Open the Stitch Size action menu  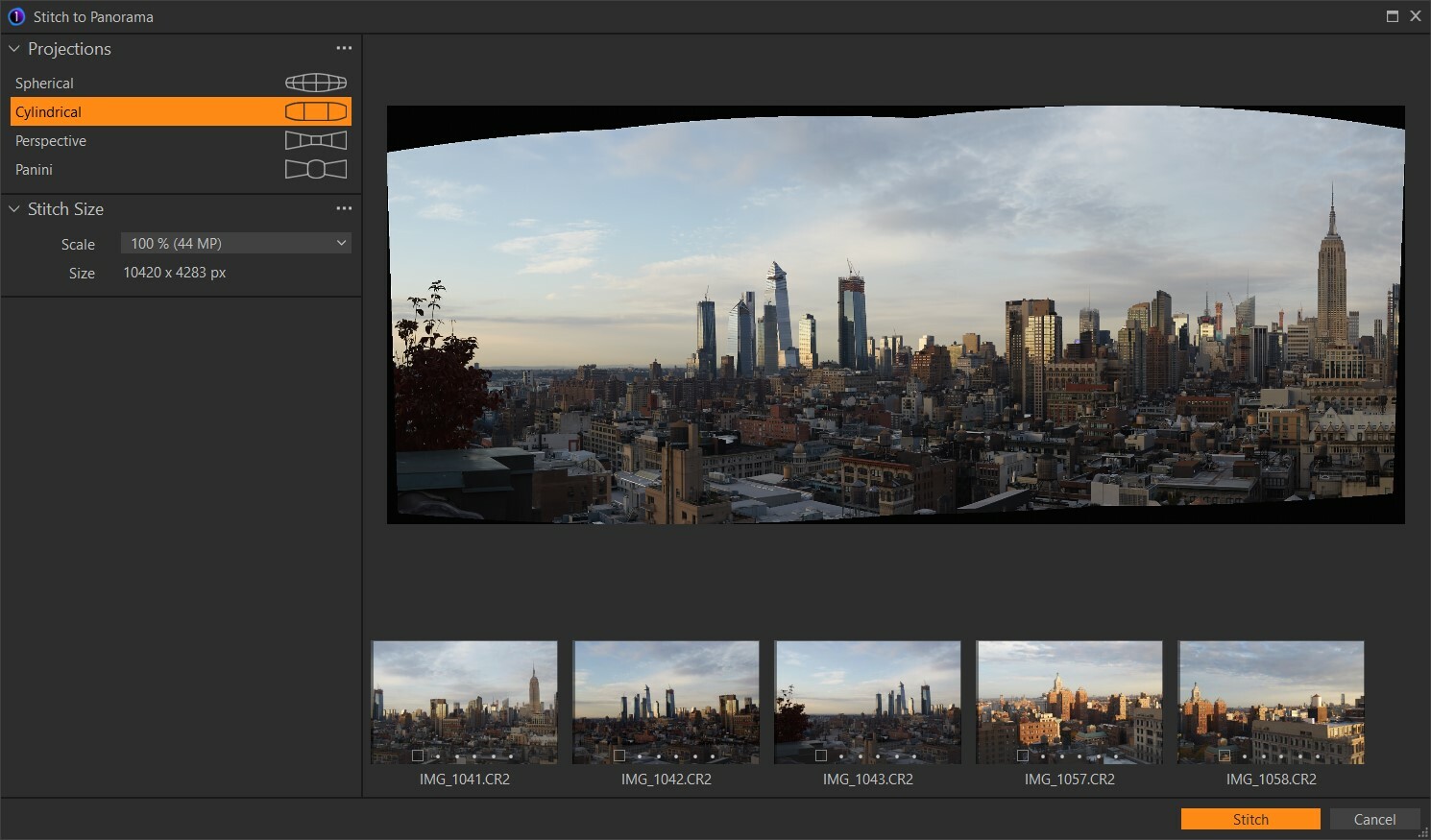click(344, 207)
